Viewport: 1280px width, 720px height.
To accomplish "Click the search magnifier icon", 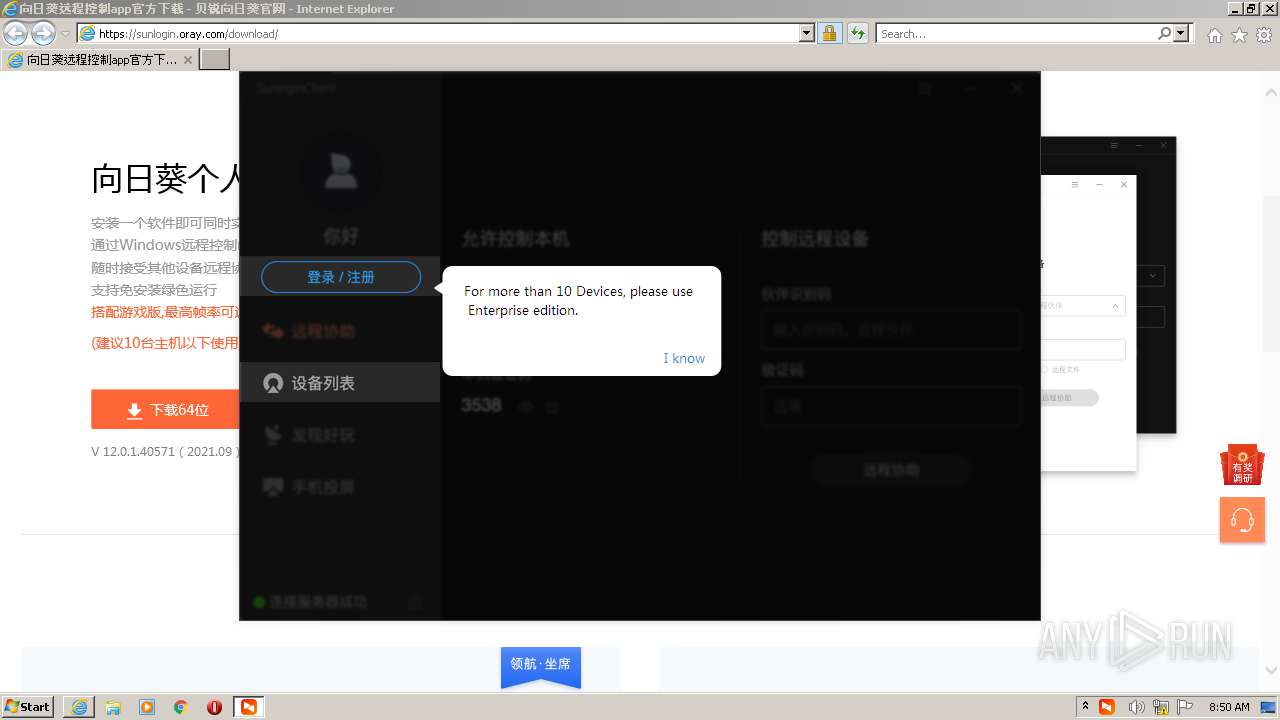I will [1165, 33].
